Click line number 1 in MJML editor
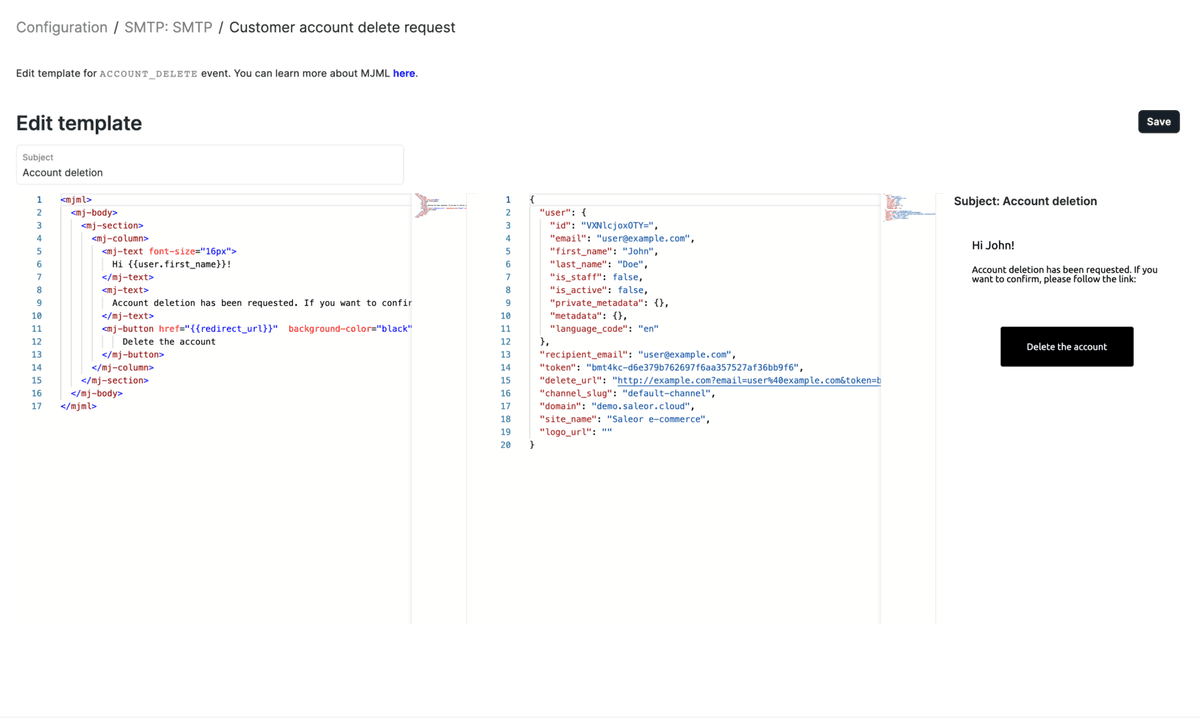The height and width of the screenshot is (718, 1200). pyautogui.click(x=39, y=199)
